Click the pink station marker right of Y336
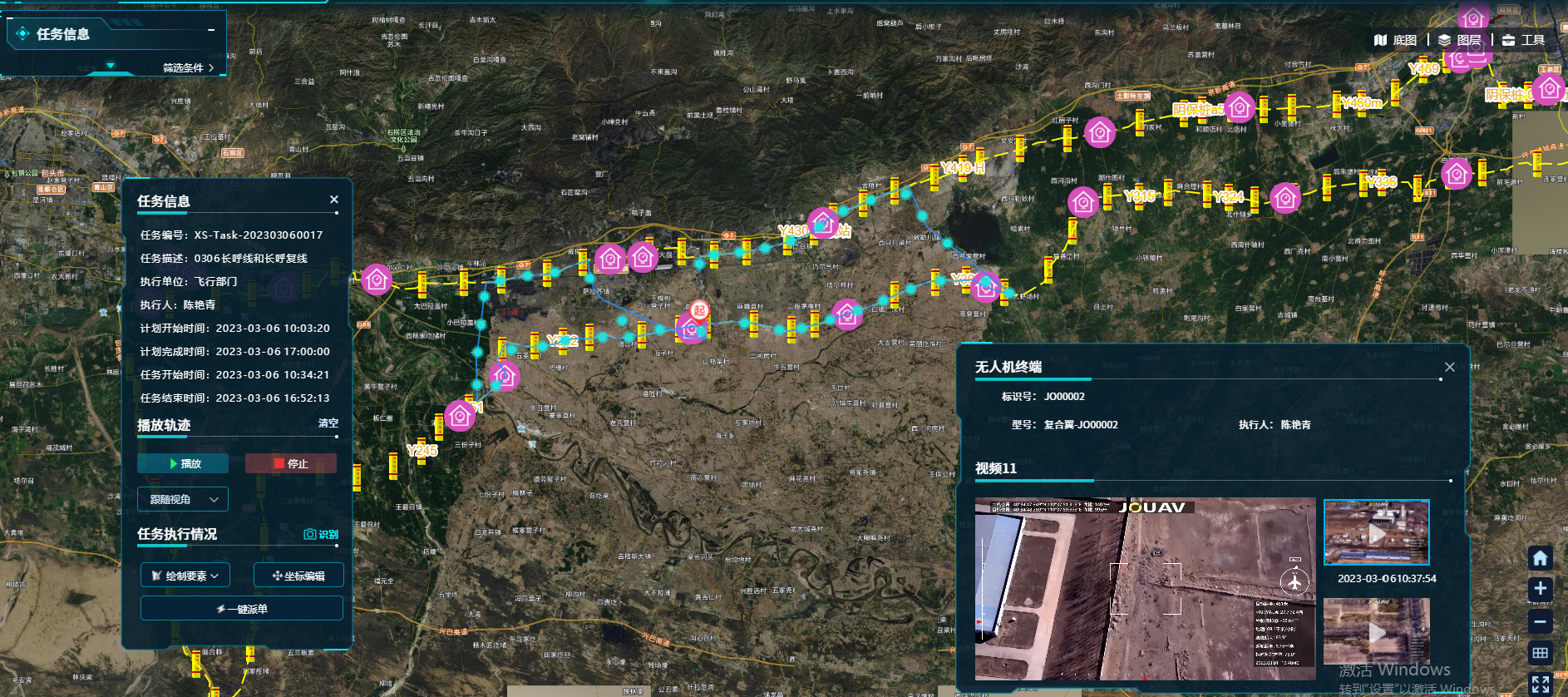The image size is (1568, 697). point(1457,174)
